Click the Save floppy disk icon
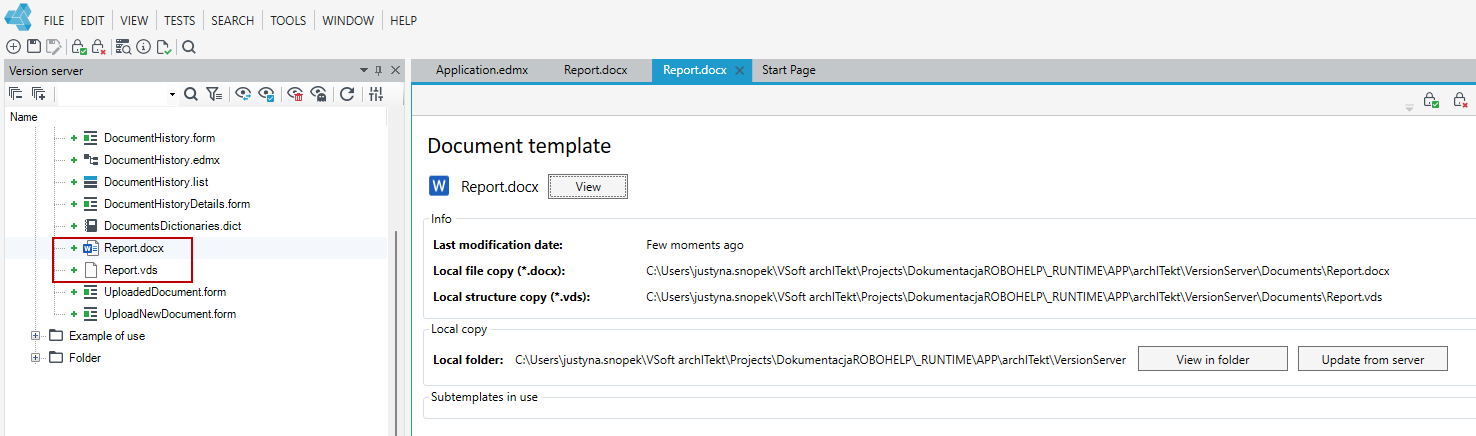Viewport: 1476px width, 436px height. [x=33, y=46]
